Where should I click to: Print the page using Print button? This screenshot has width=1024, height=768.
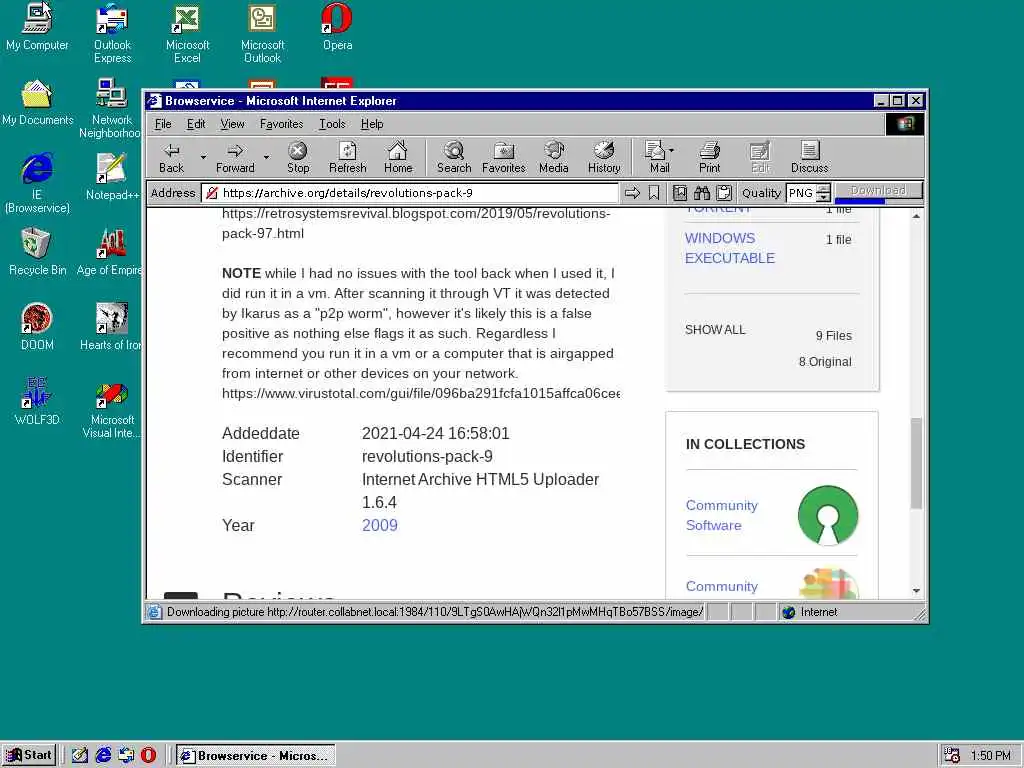[x=709, y=157]
